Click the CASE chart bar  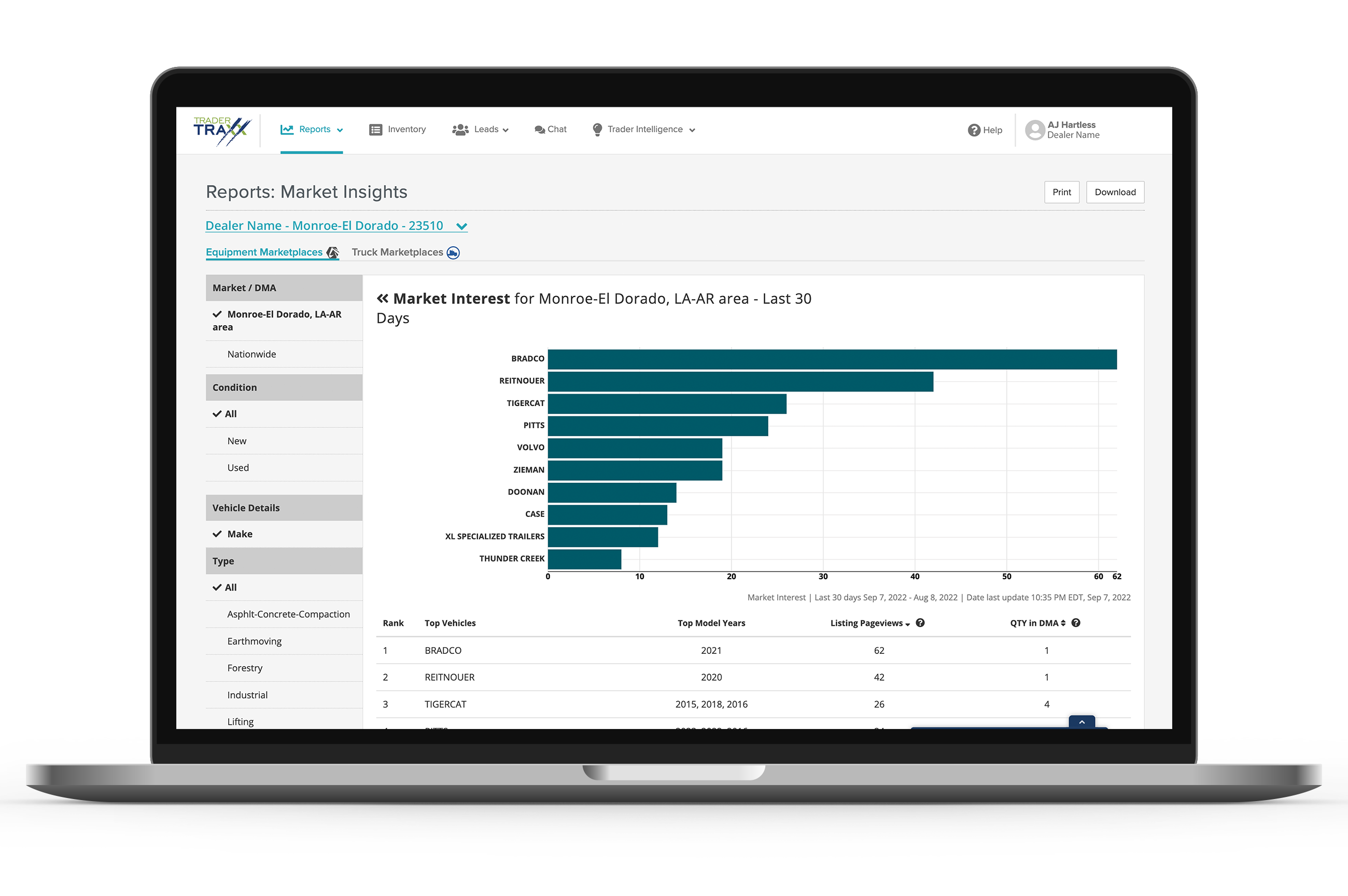click(608, 515)
